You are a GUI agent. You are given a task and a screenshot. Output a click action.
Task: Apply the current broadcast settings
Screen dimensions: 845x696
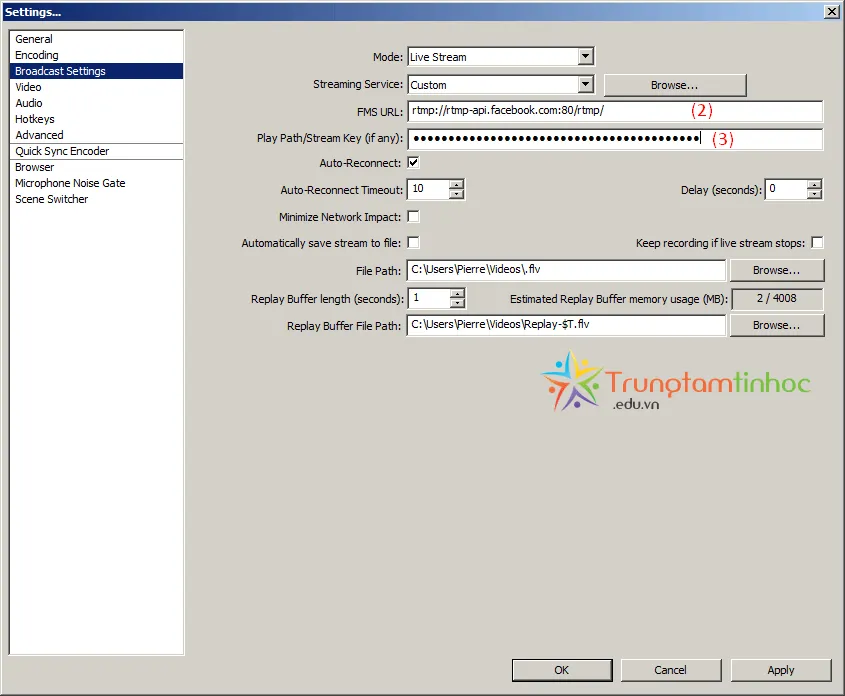(x=781, y=670)
